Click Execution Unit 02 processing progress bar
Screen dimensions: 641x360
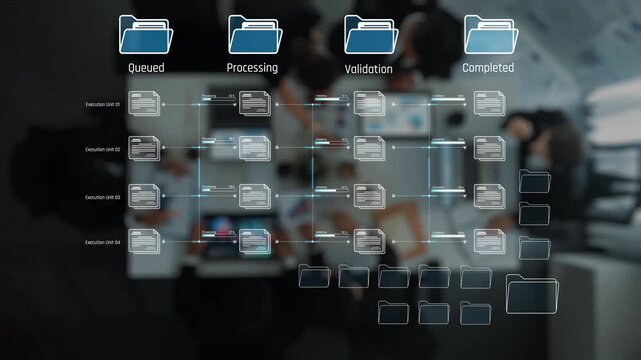[x=219, y=142]
